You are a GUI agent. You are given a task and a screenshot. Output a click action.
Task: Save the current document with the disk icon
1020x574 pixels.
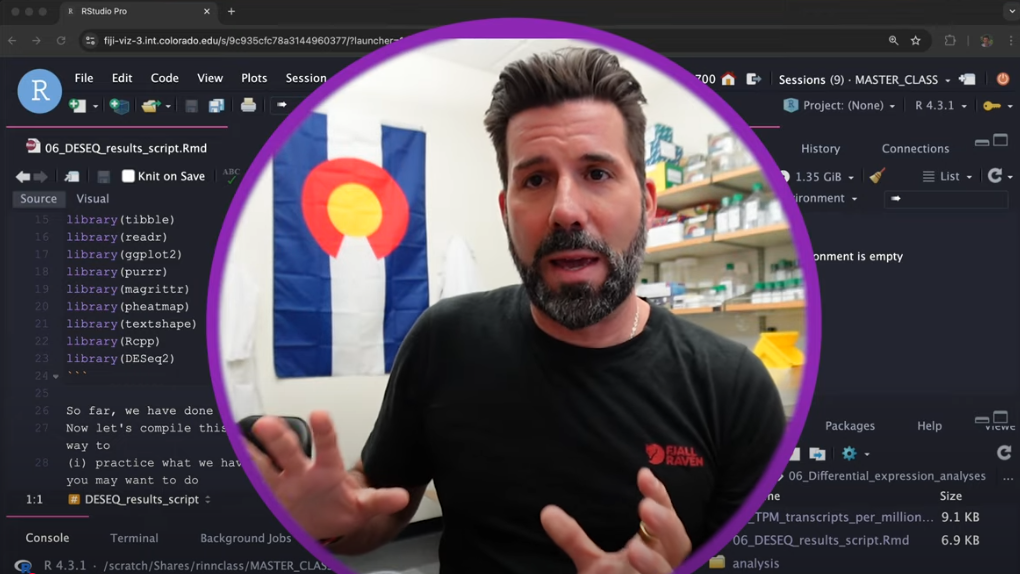[x=191, y=105]
